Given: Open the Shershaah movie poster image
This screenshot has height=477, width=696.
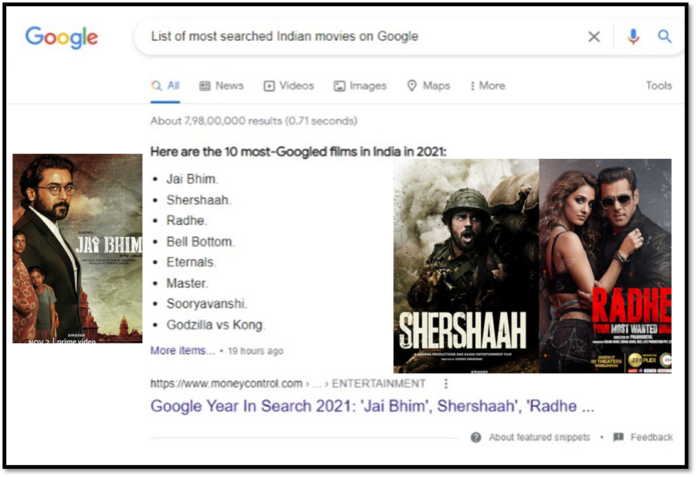Looking at the screenshot, I should tap(466, 266).
